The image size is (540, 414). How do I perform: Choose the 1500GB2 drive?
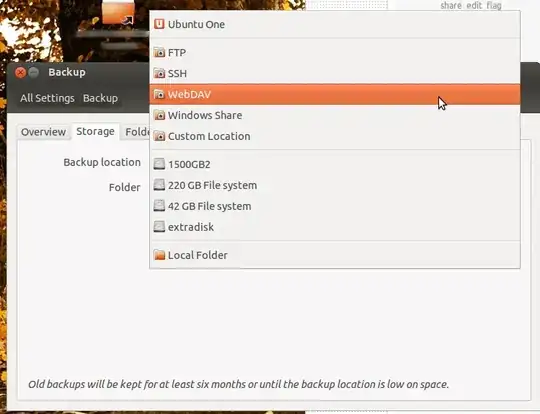(335, 164)
